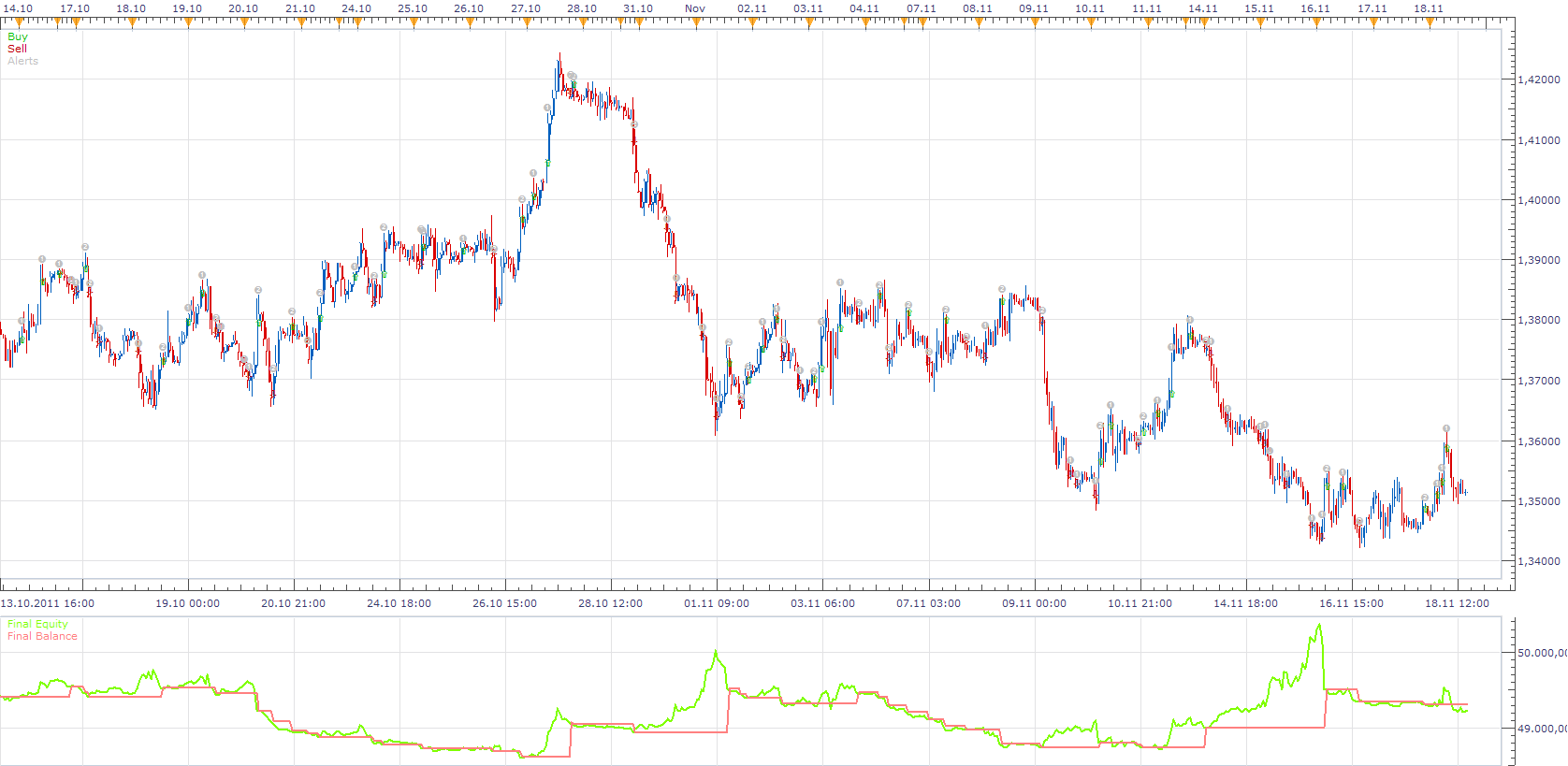
Task: Click the orange marker under 26.10
Action: (x=470, y=22)
